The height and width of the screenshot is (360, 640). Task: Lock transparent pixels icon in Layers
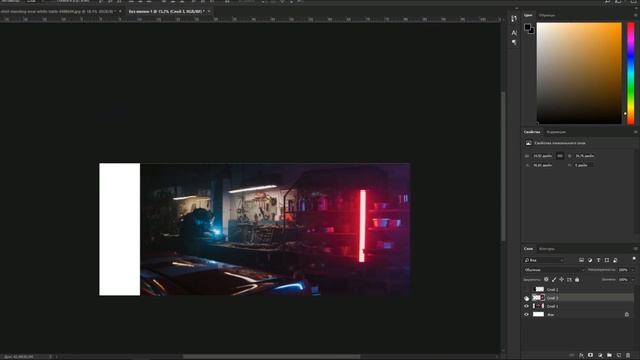546,280
